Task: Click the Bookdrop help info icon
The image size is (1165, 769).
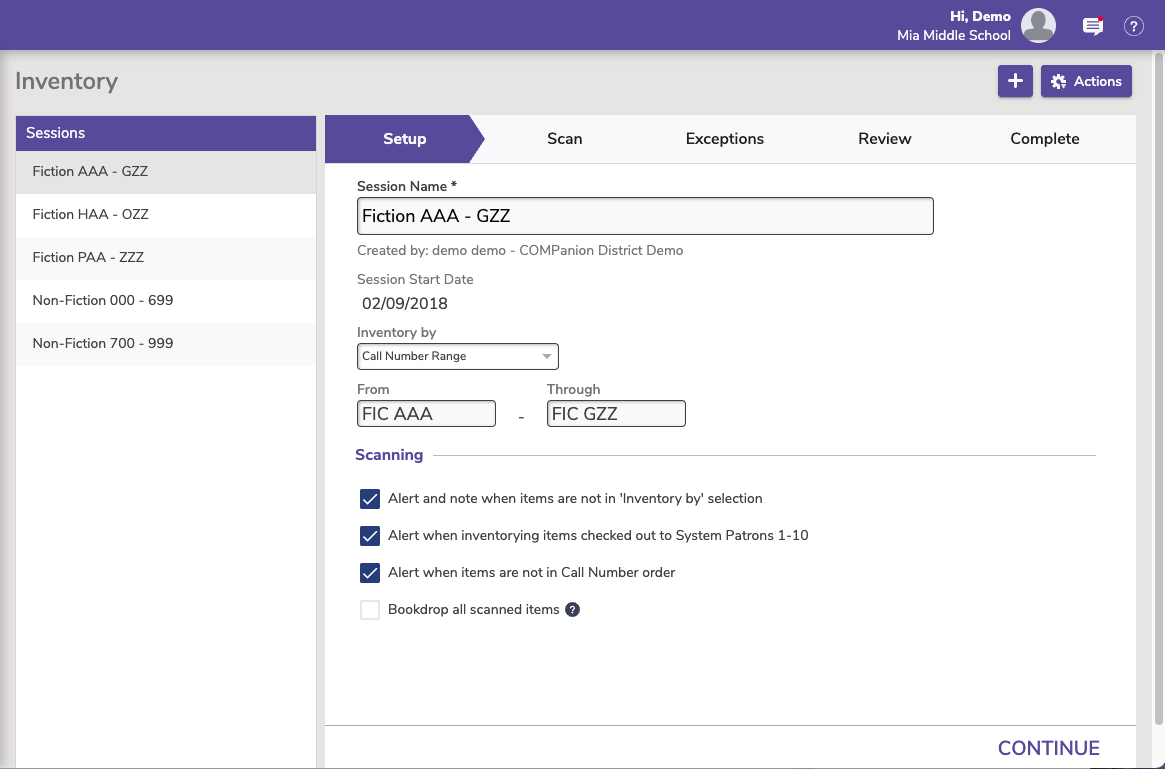Action: pos(573,610)
